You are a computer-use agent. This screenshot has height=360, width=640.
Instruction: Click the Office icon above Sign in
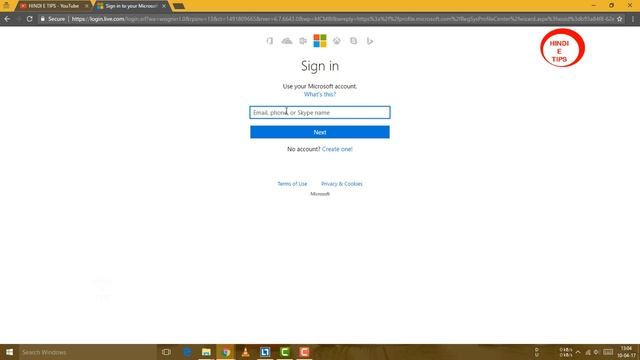coord(270,41)
